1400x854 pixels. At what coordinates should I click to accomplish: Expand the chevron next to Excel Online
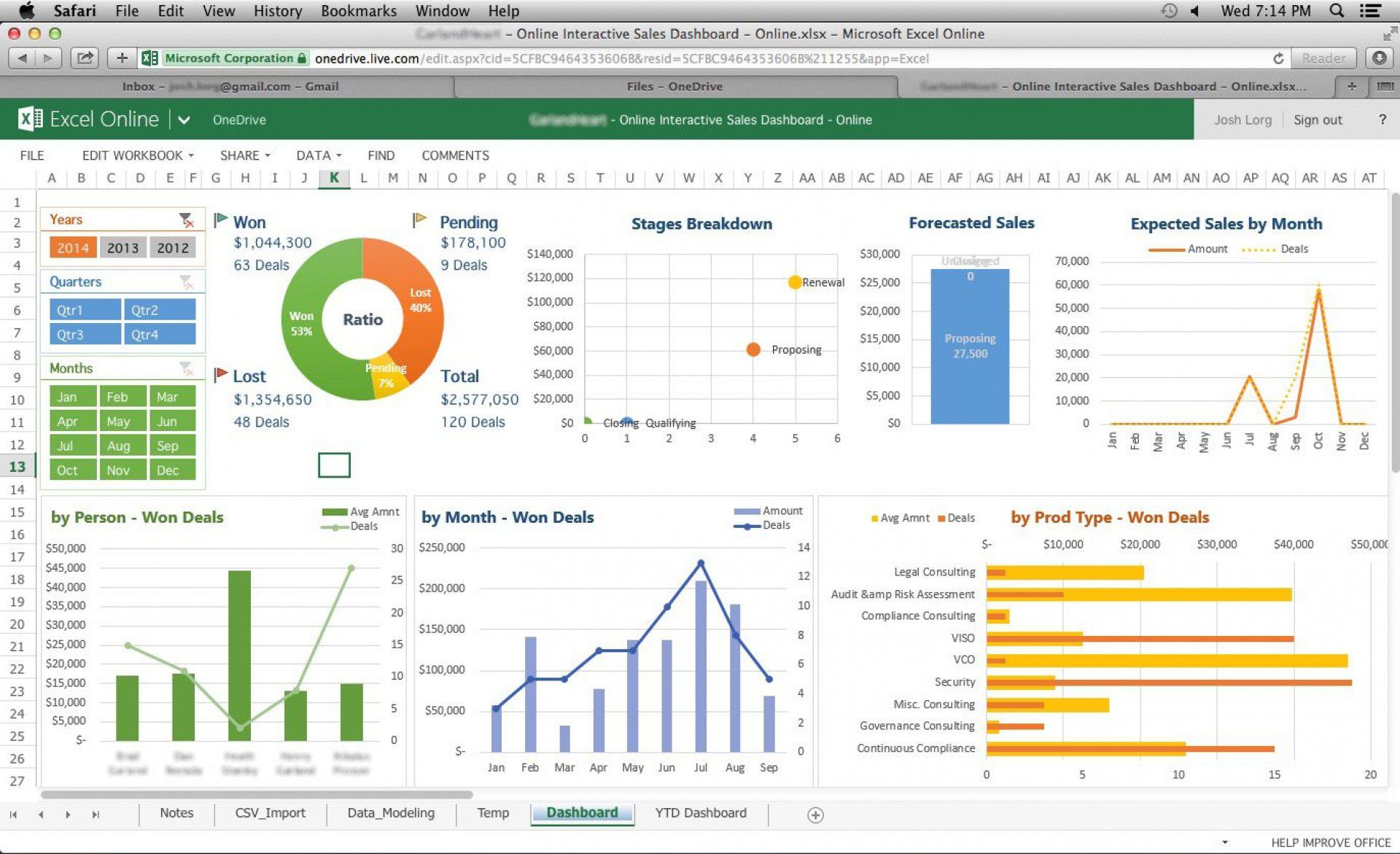184,120
